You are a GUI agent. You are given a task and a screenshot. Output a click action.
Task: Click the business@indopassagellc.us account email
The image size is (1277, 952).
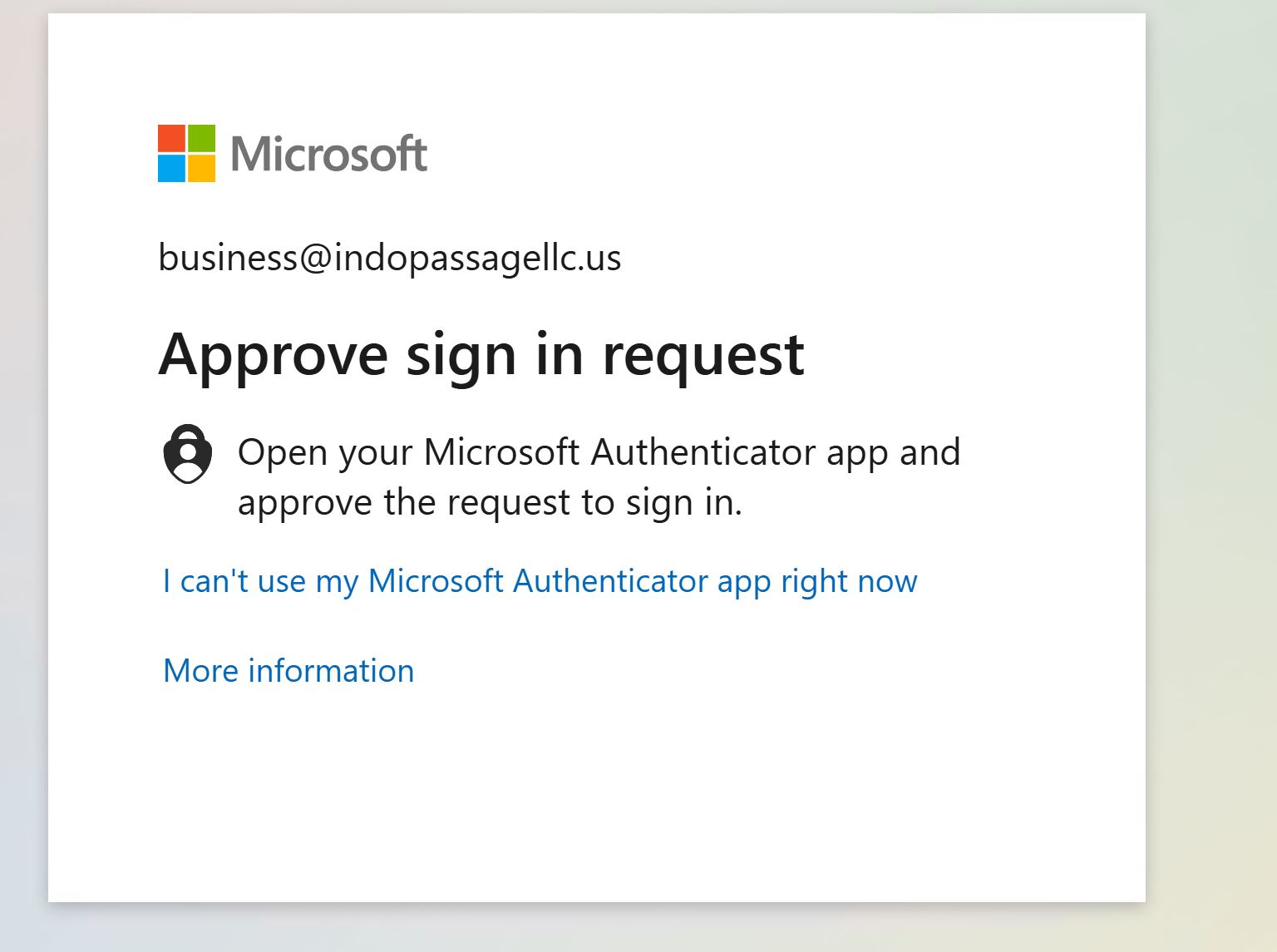[389, 258]
